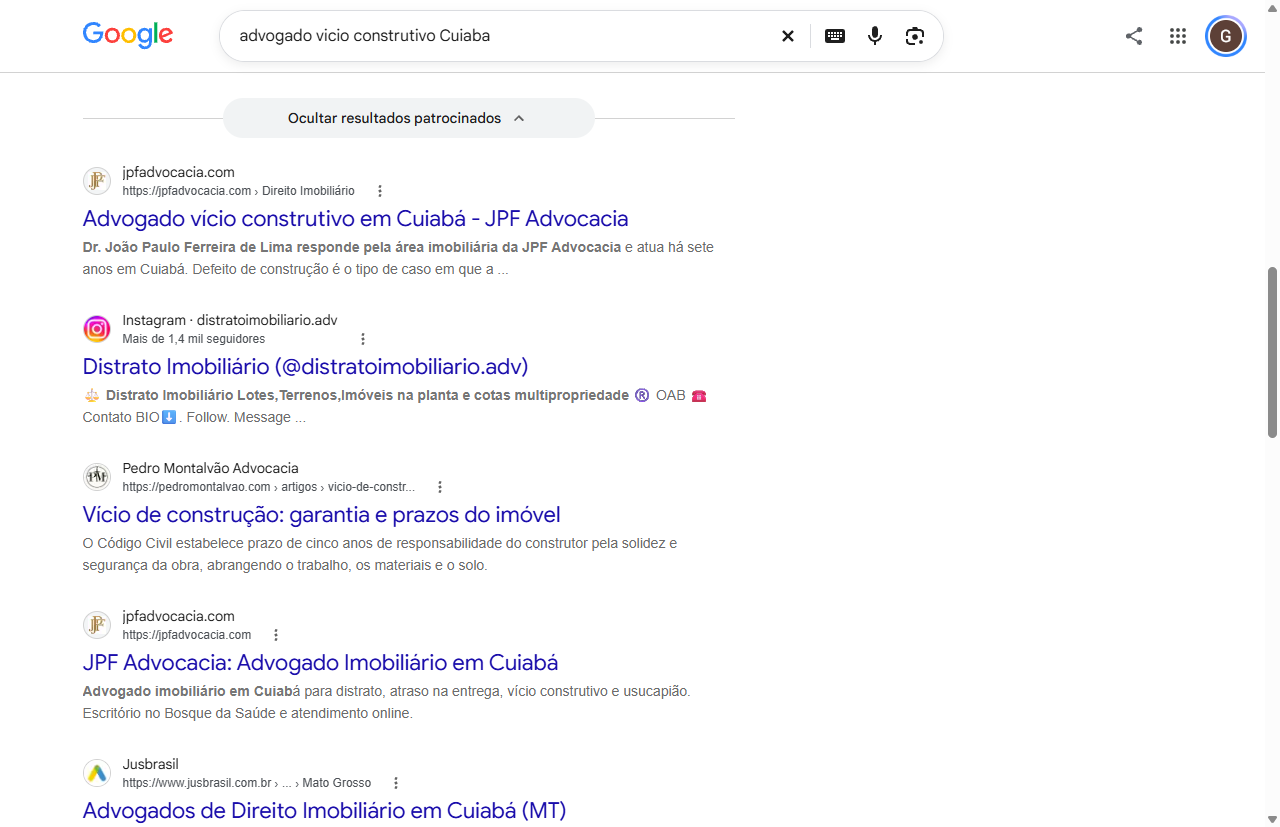
Task: Click 'Instagram · distratoimobiliario.adv' source text
Action: (x=230, y=320)
